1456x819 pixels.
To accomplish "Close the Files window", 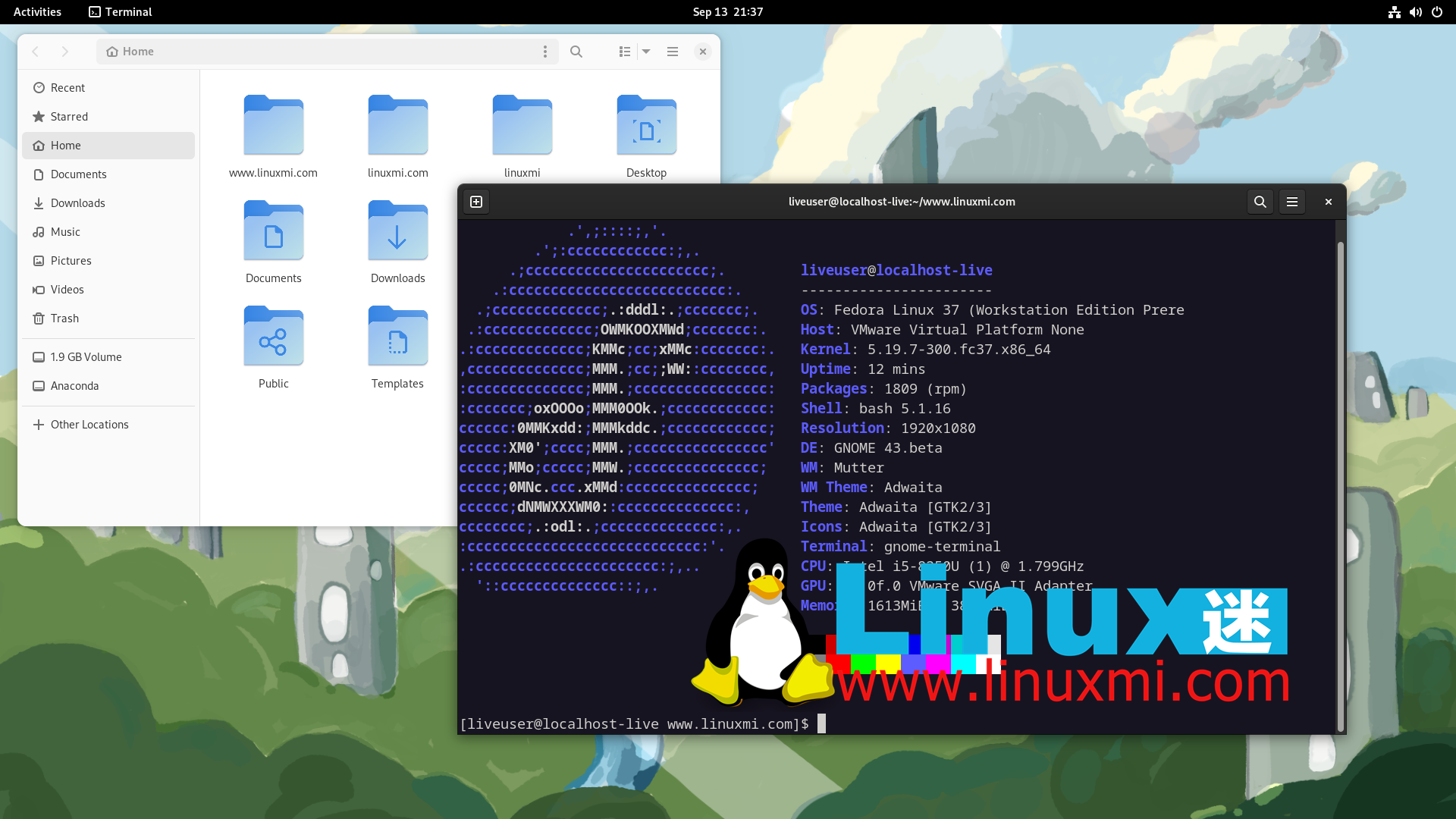I will 703,52.
